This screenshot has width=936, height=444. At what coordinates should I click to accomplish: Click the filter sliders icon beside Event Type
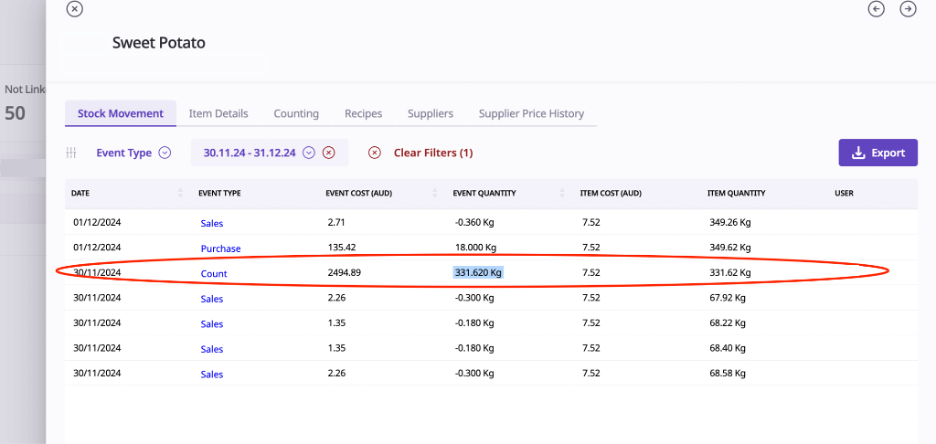(71, 153)
